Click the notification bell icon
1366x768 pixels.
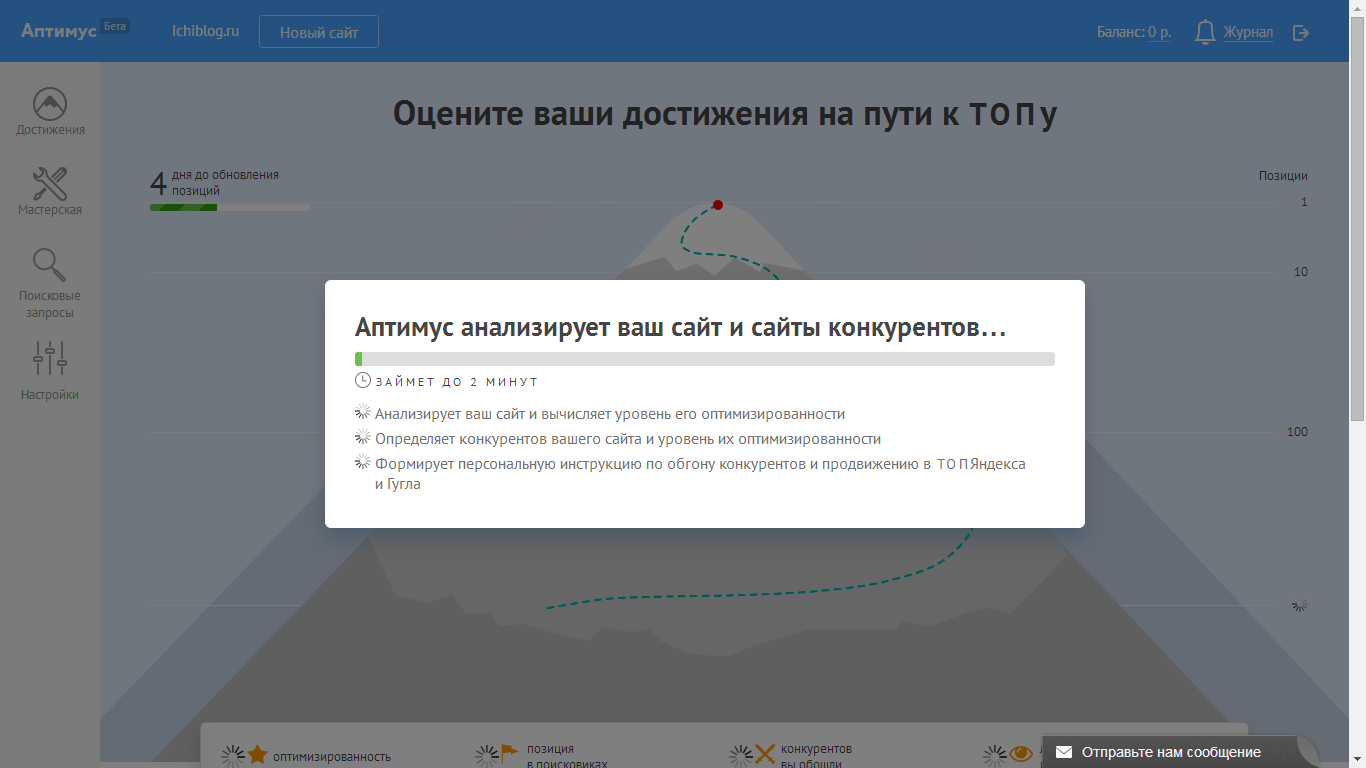(1206, 32)
